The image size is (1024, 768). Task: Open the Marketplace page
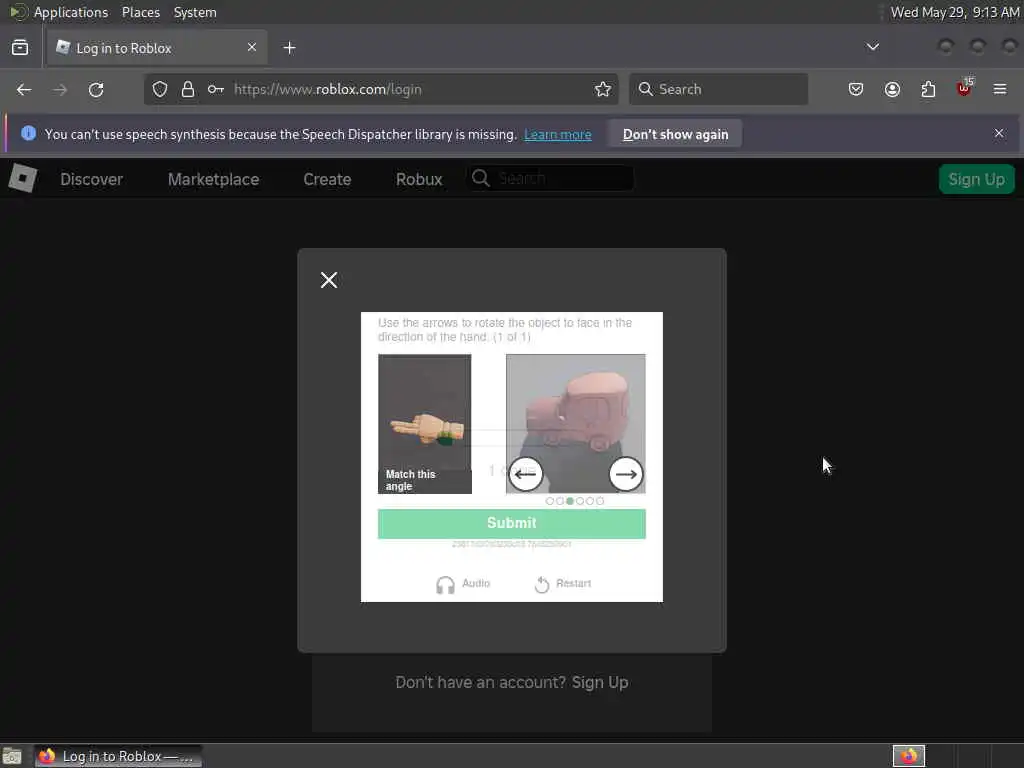214,180
